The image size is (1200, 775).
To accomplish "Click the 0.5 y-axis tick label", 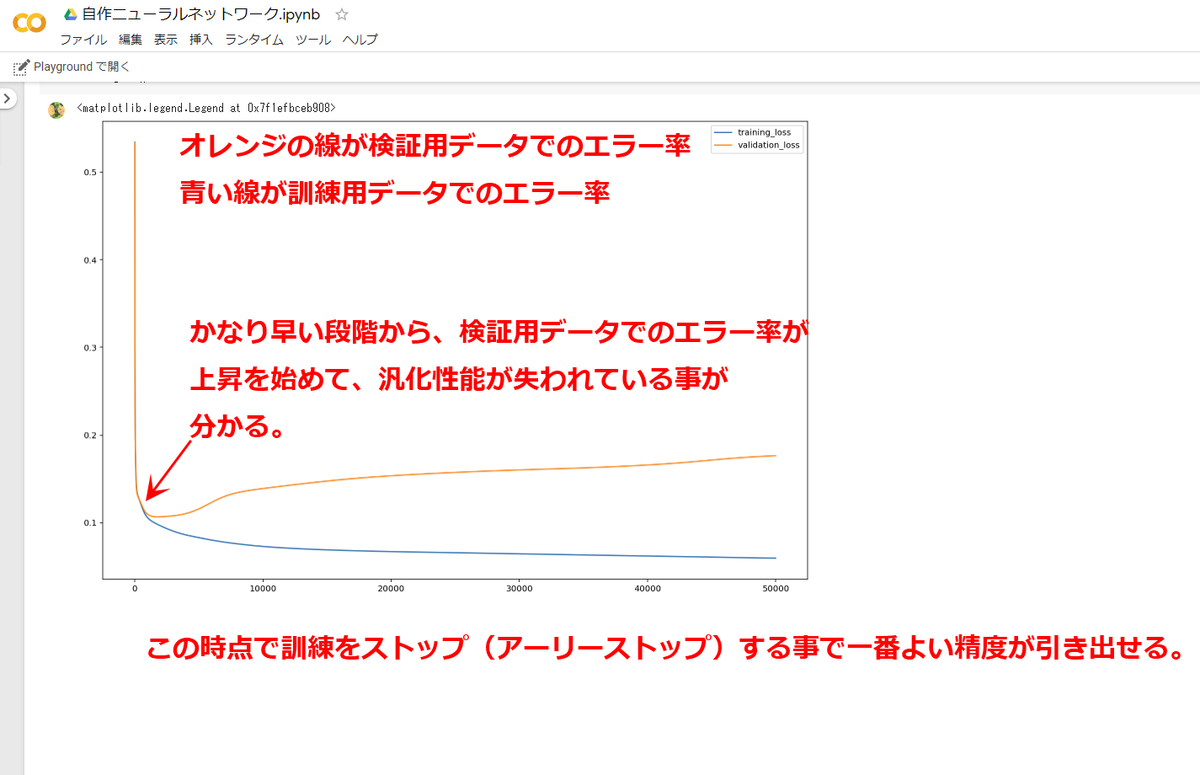I will click(90, 172).
